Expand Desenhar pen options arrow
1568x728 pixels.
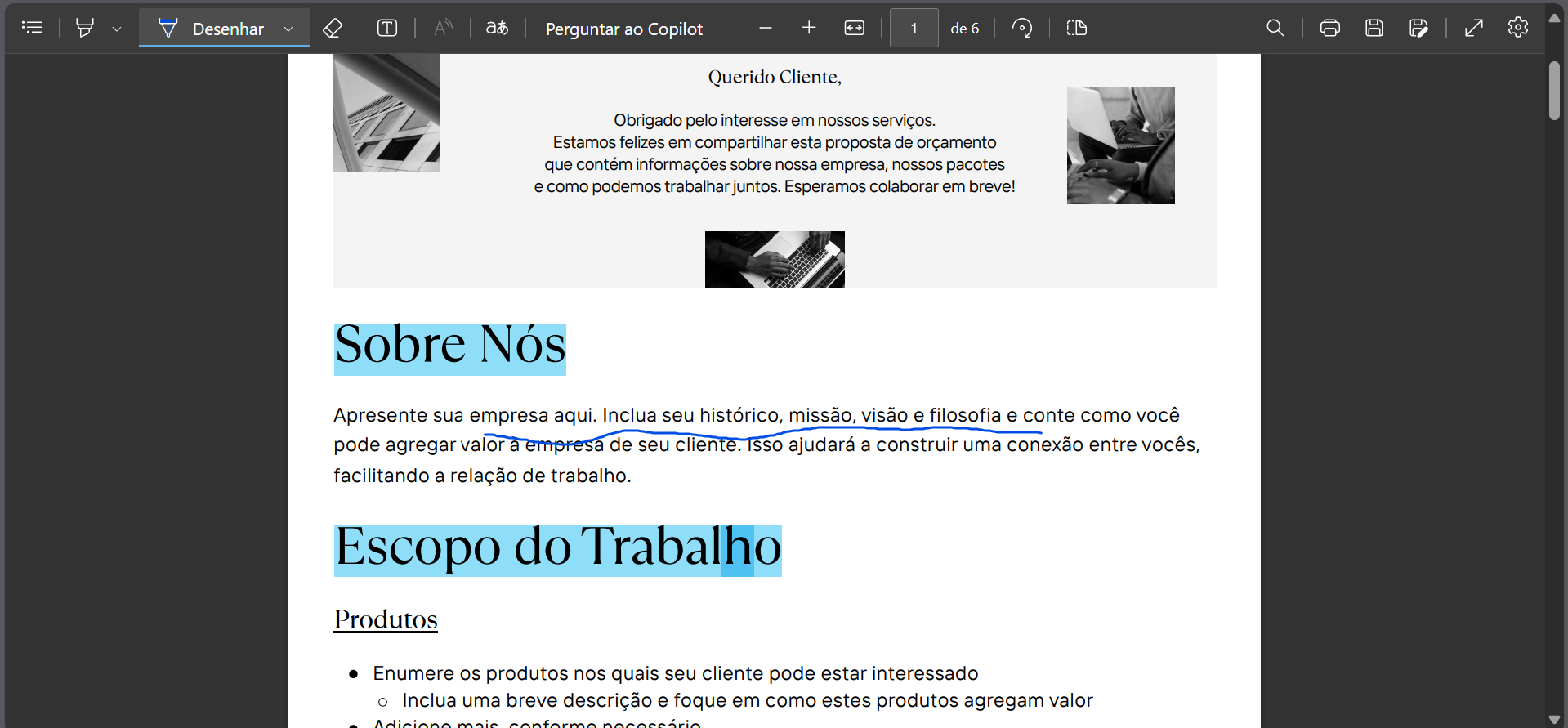click(x=288, y=29)
